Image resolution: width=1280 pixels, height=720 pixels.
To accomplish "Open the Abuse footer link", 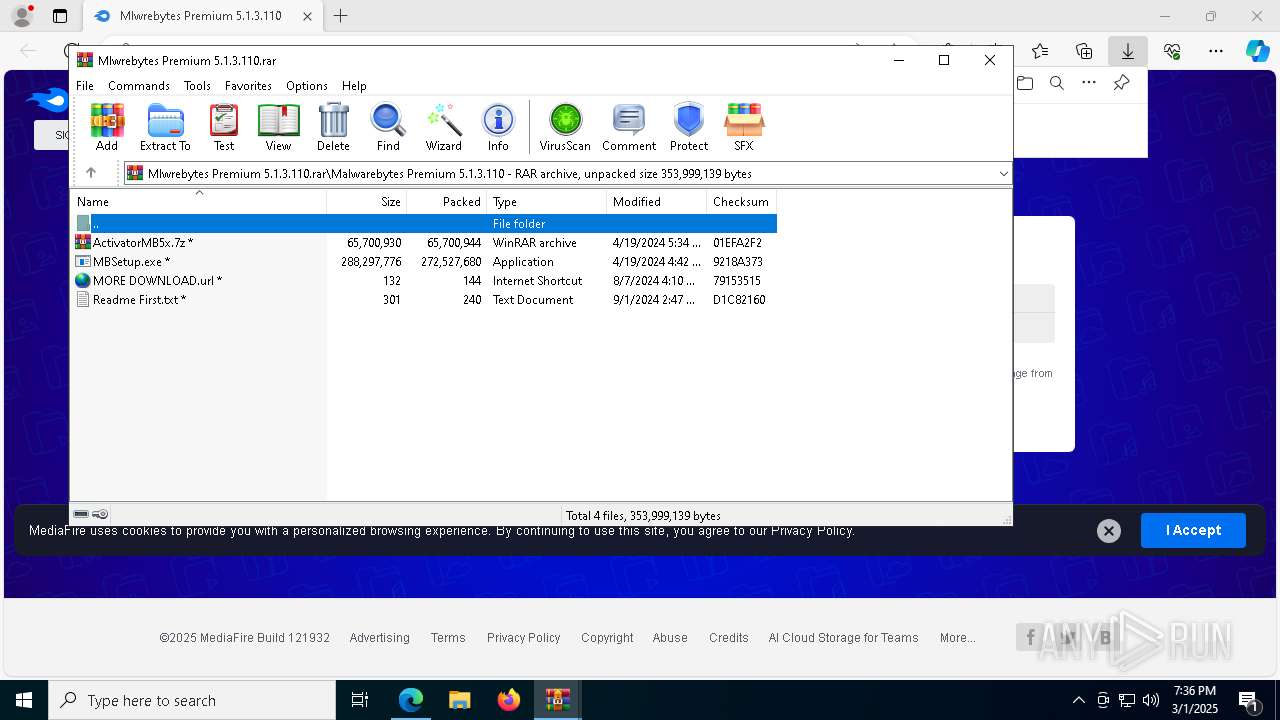I will 670,638.
